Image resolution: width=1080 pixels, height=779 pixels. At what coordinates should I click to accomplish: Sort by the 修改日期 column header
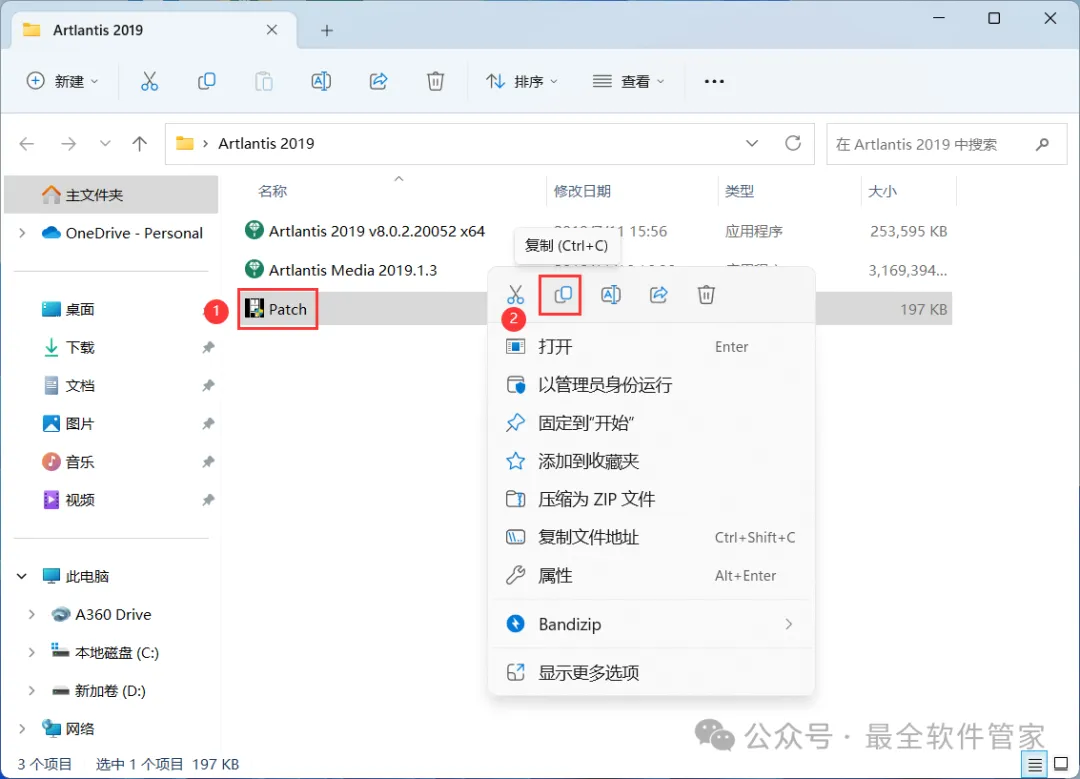(x=582, y=191)
